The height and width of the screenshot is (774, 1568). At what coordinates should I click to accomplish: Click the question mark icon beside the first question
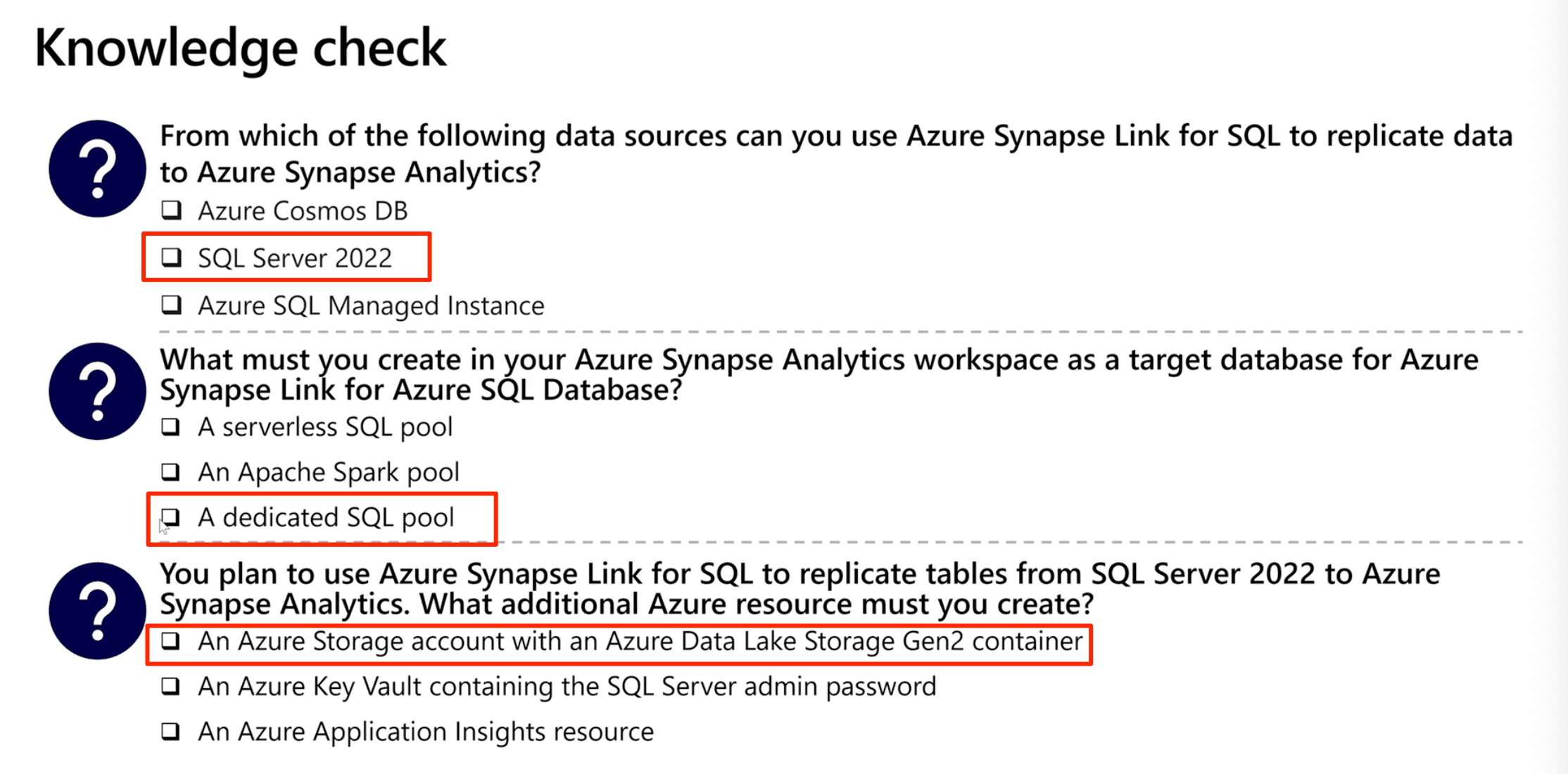point(97,169)
